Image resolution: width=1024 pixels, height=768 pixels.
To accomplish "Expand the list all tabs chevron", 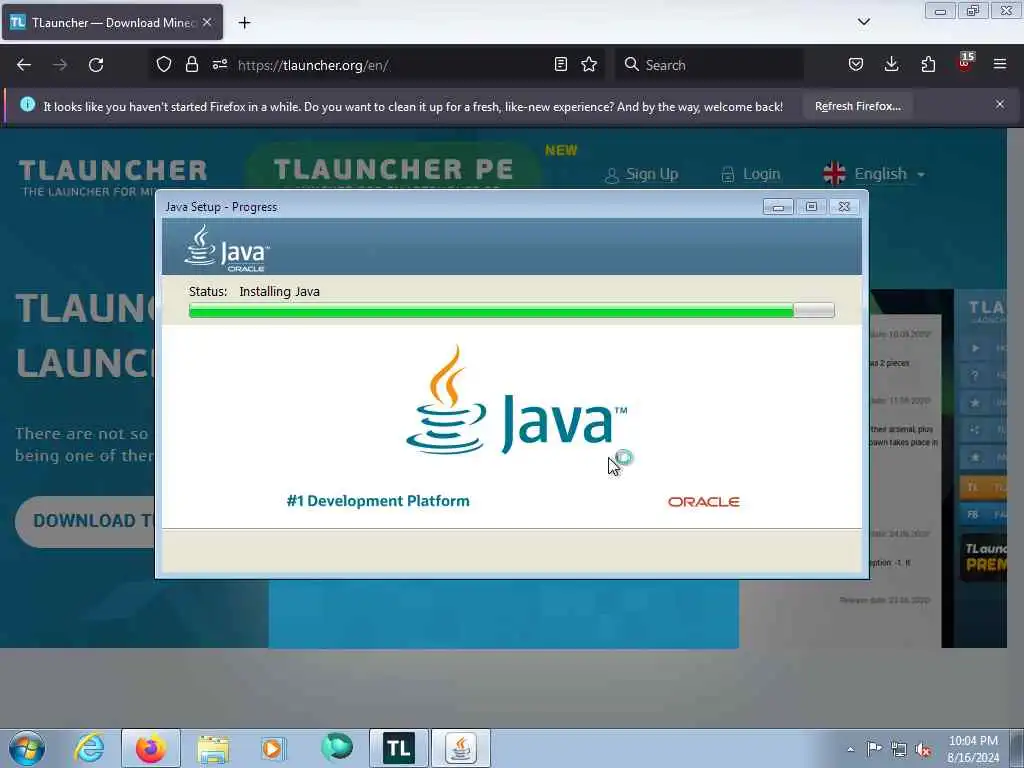I will (863, 22).
